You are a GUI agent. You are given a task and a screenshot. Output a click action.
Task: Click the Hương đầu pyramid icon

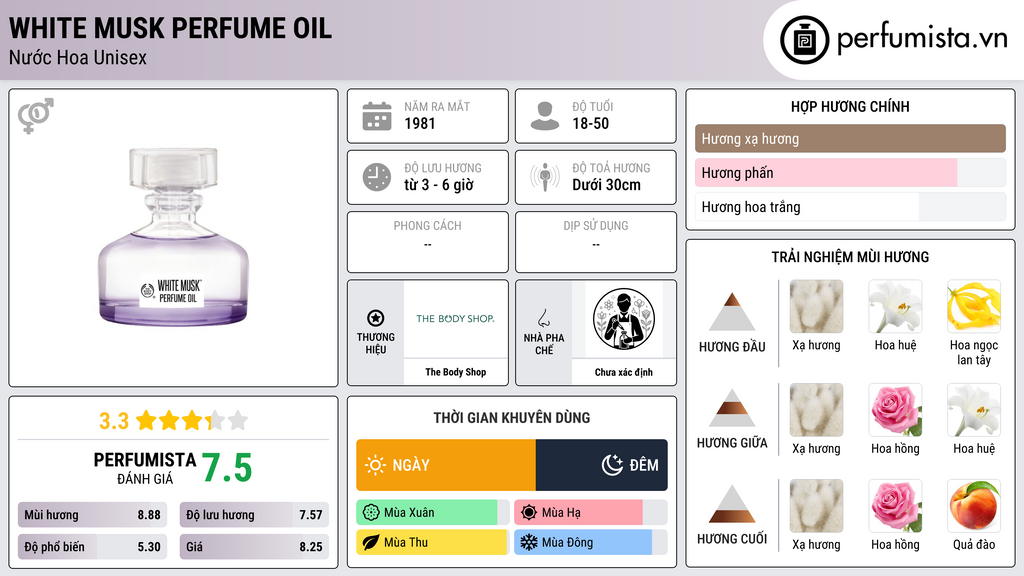pyautogui.click(x=732, y=312)
